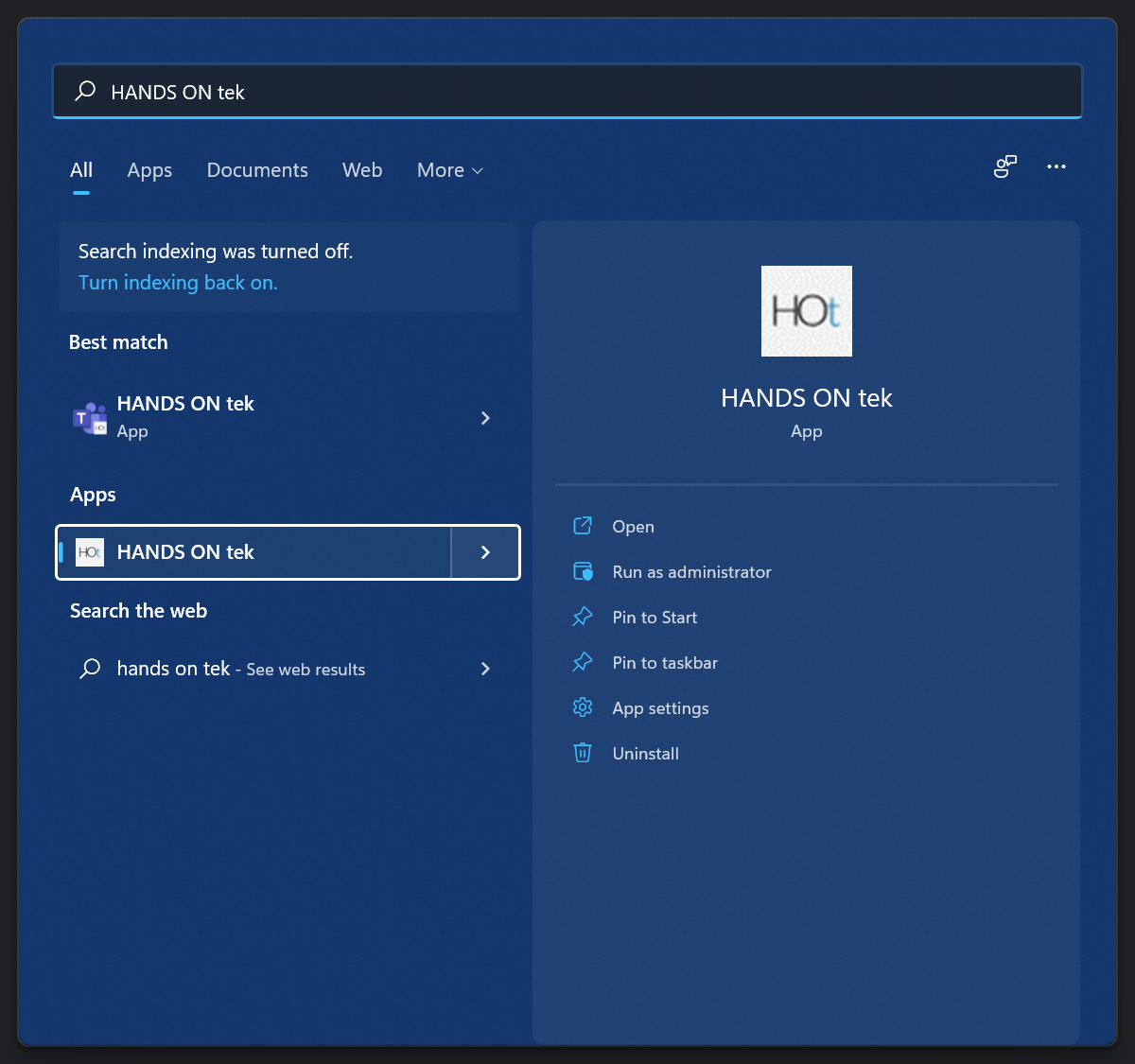Open the More dropdown filter
The height and width of the screenshot is (1064, 1135).
[450, 170]
